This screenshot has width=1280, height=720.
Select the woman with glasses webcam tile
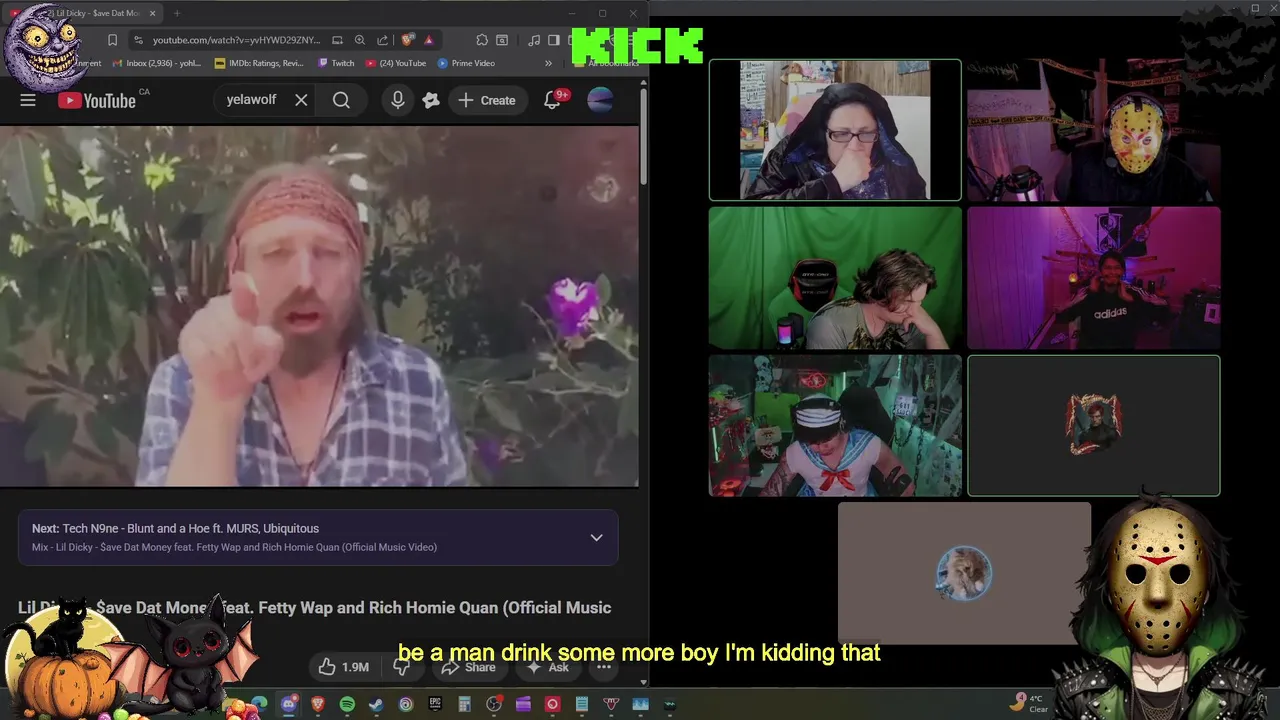[835, 130]
